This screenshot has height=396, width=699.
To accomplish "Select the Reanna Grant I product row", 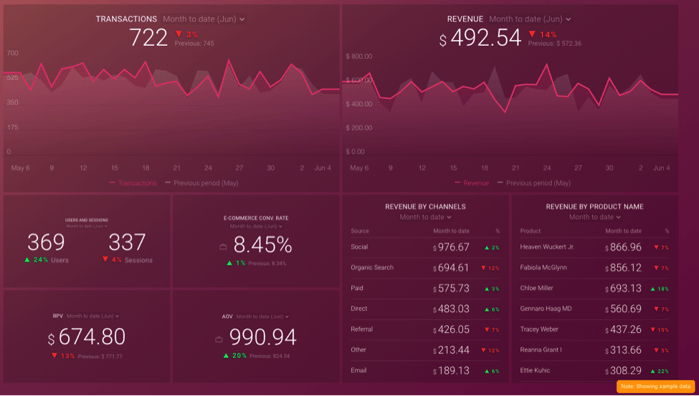I will coord(595,350).
